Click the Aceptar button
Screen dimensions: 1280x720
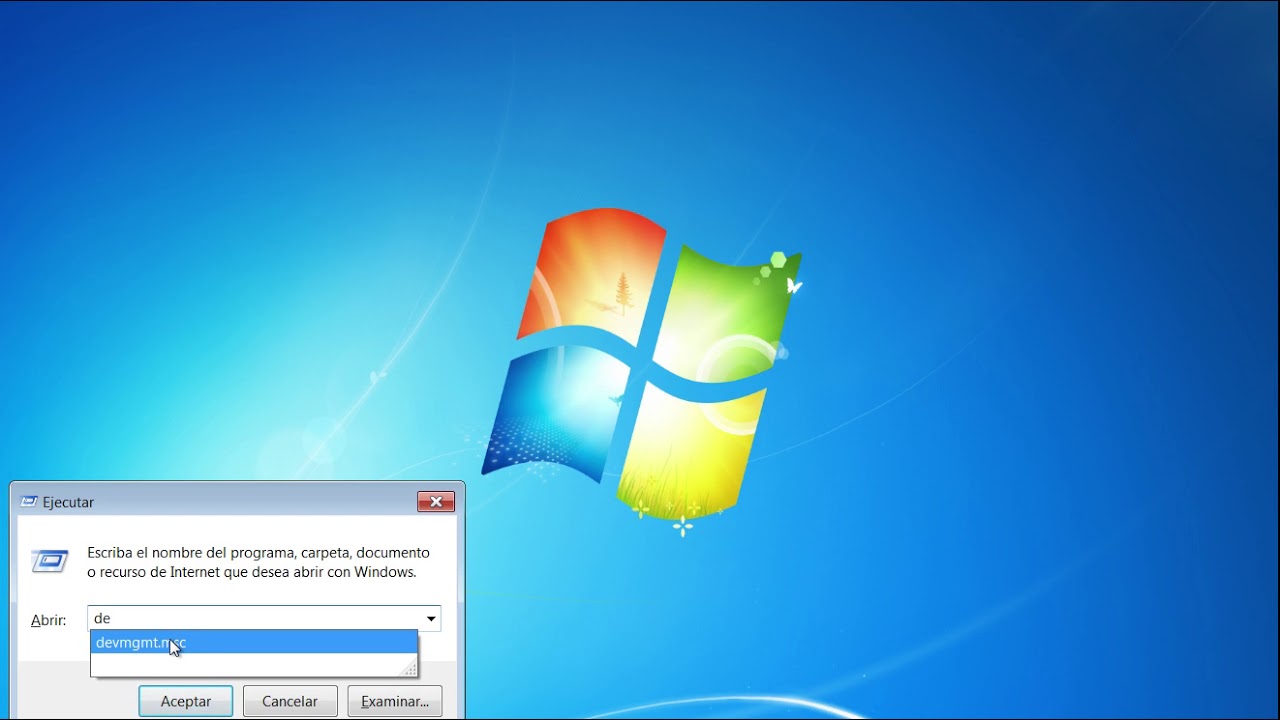(186, 701)
